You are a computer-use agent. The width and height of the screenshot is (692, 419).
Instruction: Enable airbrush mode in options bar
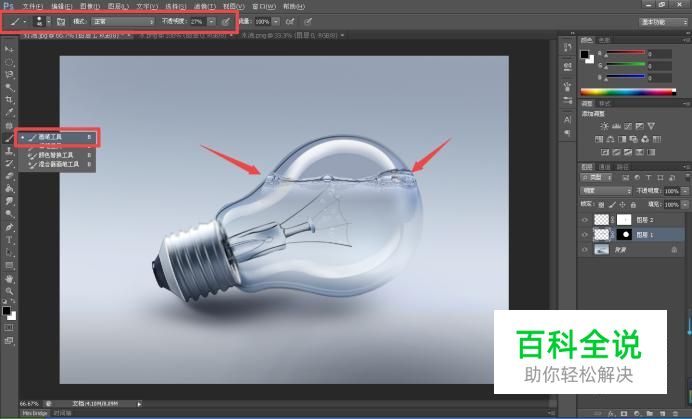(x=290, y=22)
